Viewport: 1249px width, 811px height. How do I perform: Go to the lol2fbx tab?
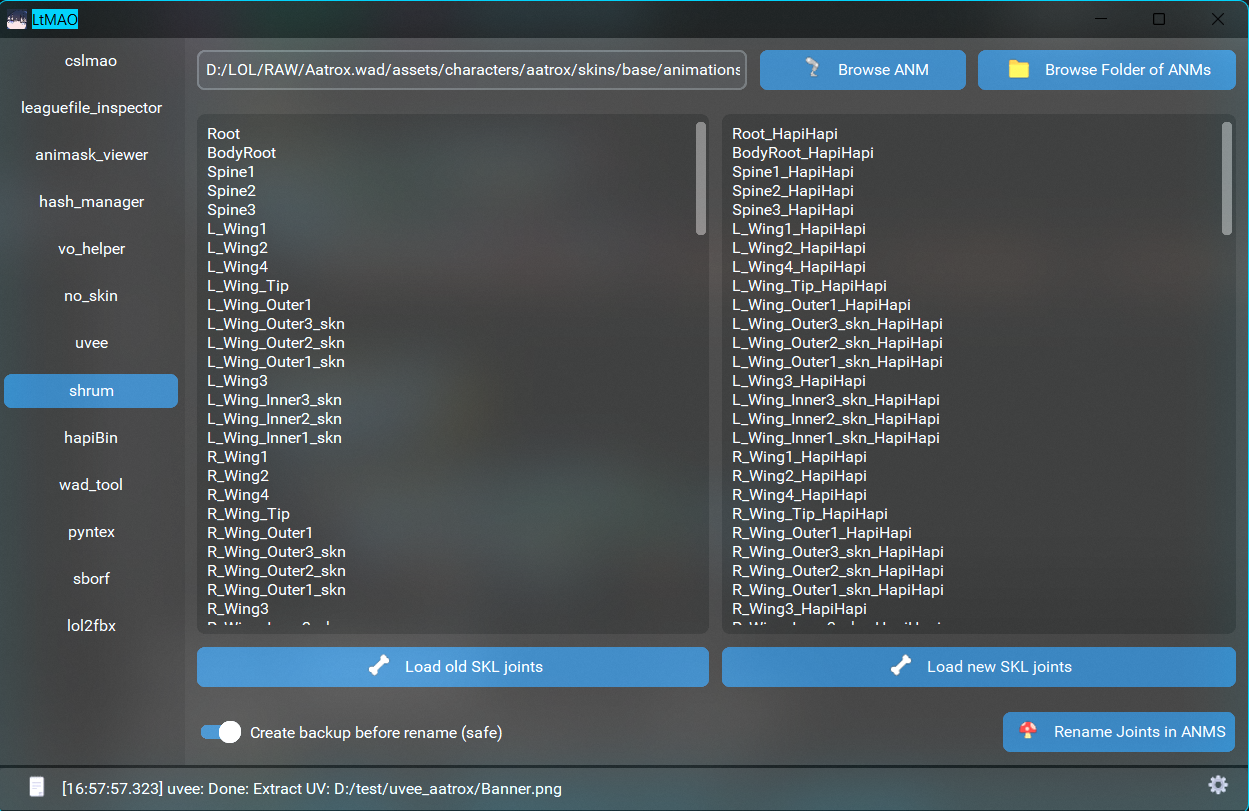(x=91, y=626)
